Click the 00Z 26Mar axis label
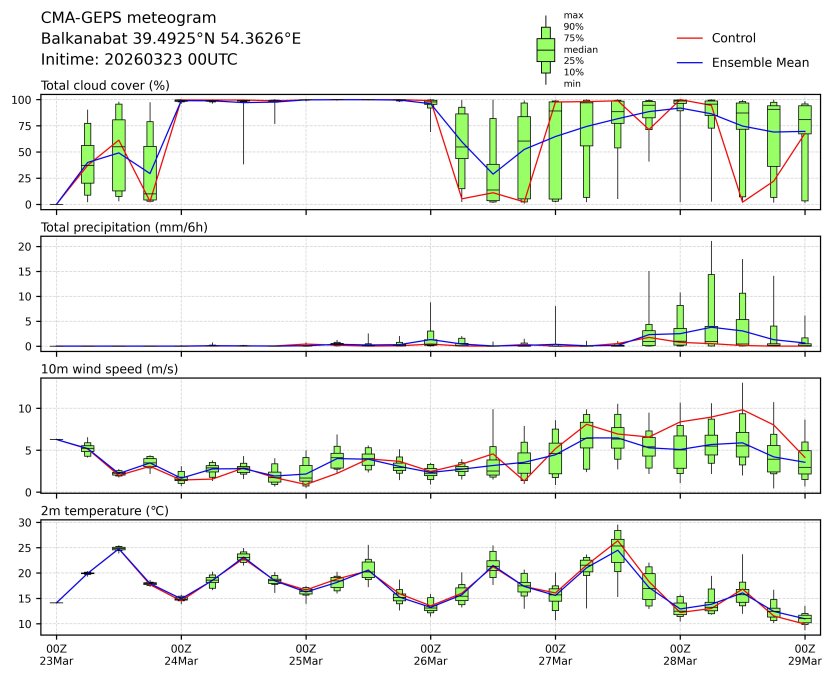The width and height of the screenshot is (833, 678). point(431,655)
